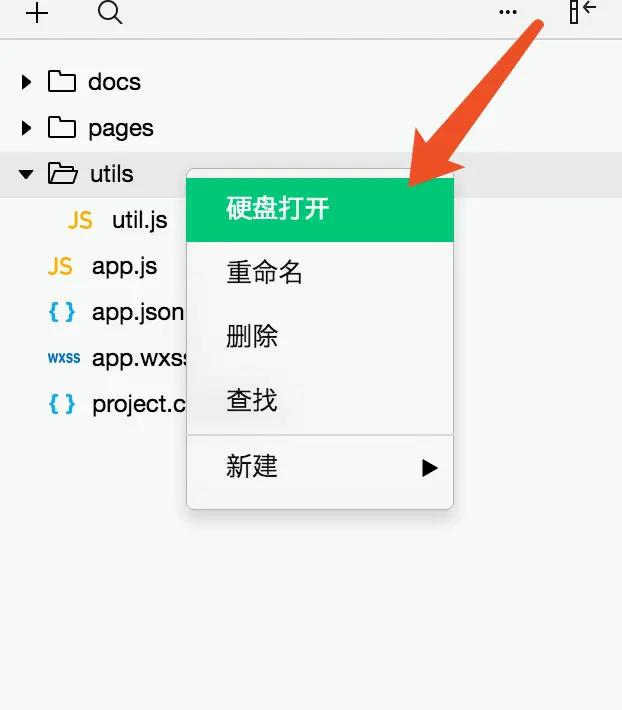Click the WXSS icon for app.wxss
The width and height of the screenshot is (622, 710).
click(x=64, y=358)
